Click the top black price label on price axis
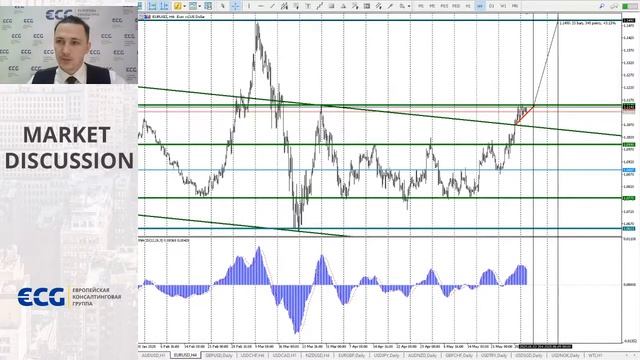The height and width of the screenshot is (360, 640). (x=629, y=20)
